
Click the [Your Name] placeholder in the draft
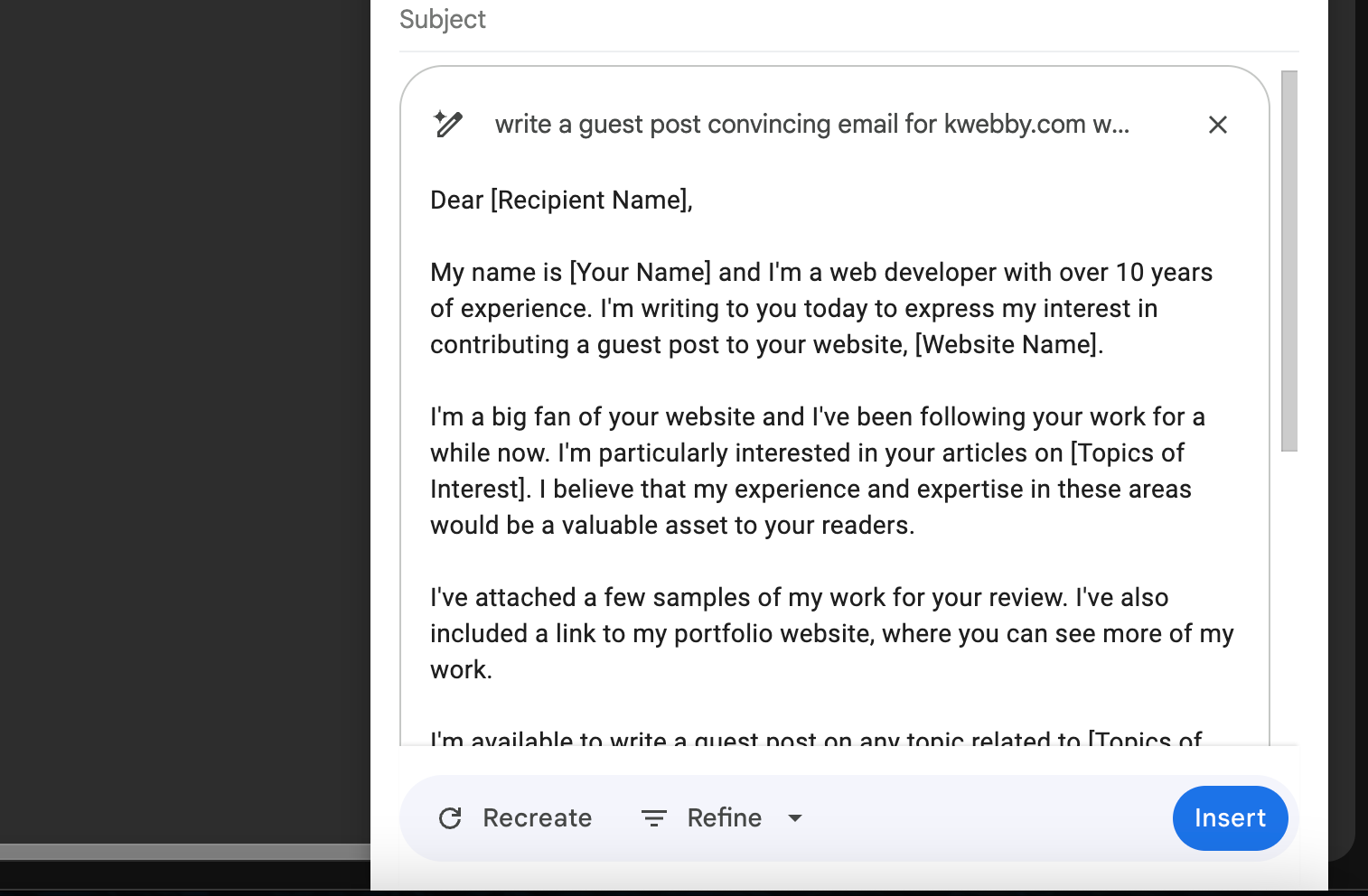[640, 272]
